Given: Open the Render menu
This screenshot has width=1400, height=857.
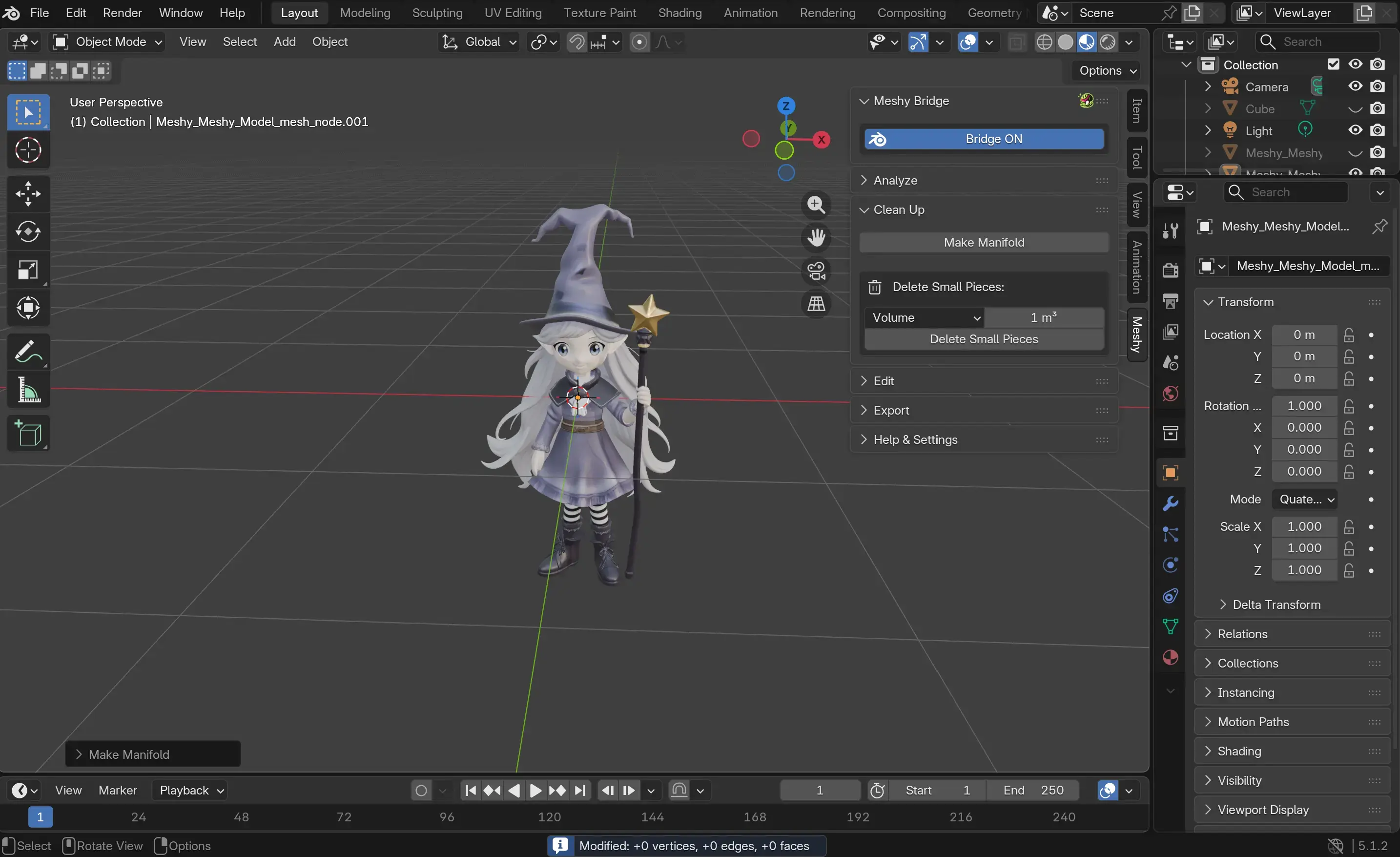Looking at the screenshot, I should click(x=122, y=13).
